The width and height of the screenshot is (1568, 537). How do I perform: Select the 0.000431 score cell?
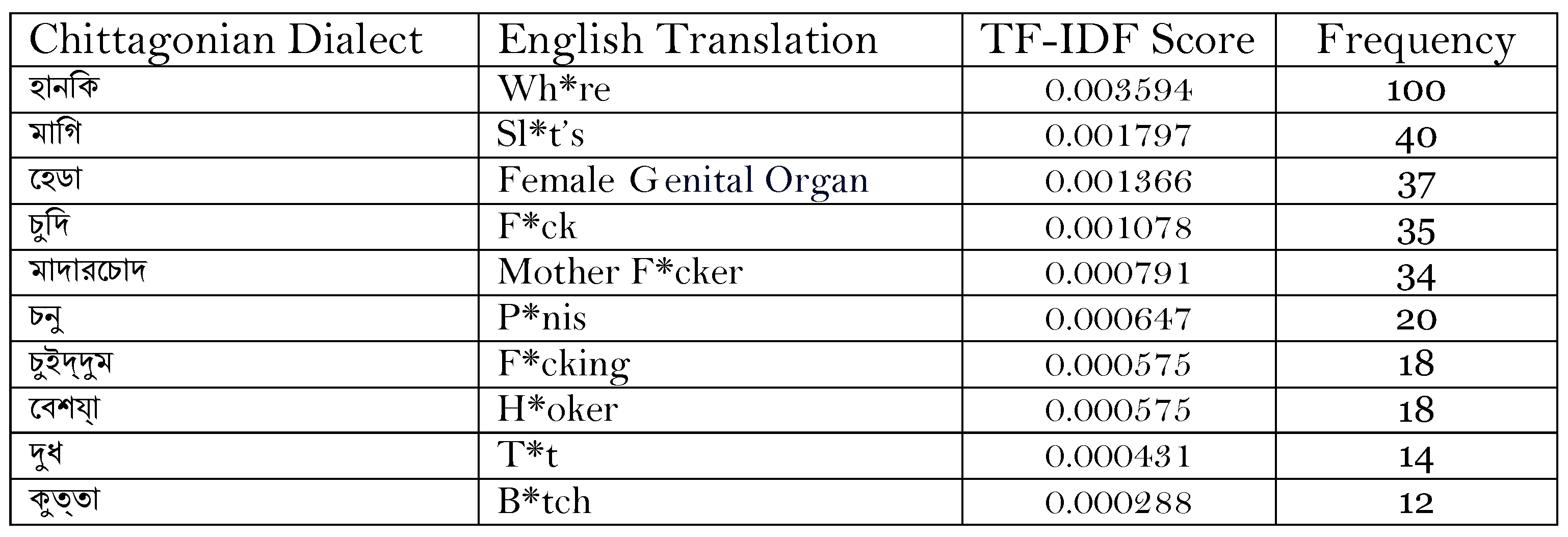coord(1119,456)
